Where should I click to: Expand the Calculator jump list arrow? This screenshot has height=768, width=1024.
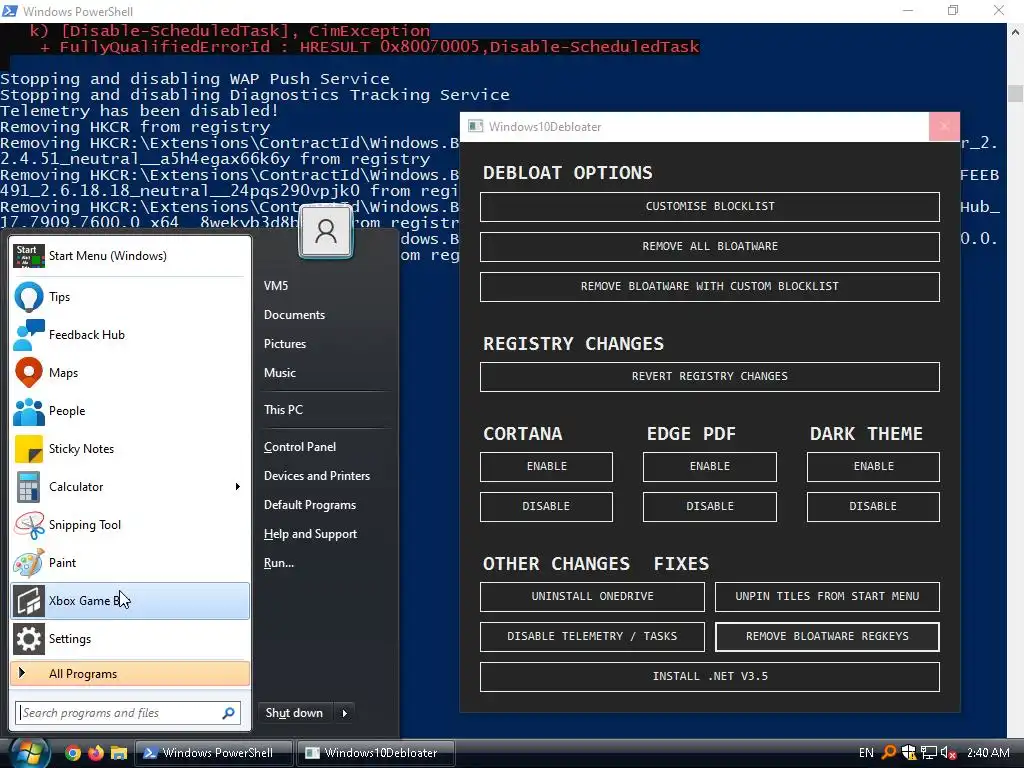238,487
